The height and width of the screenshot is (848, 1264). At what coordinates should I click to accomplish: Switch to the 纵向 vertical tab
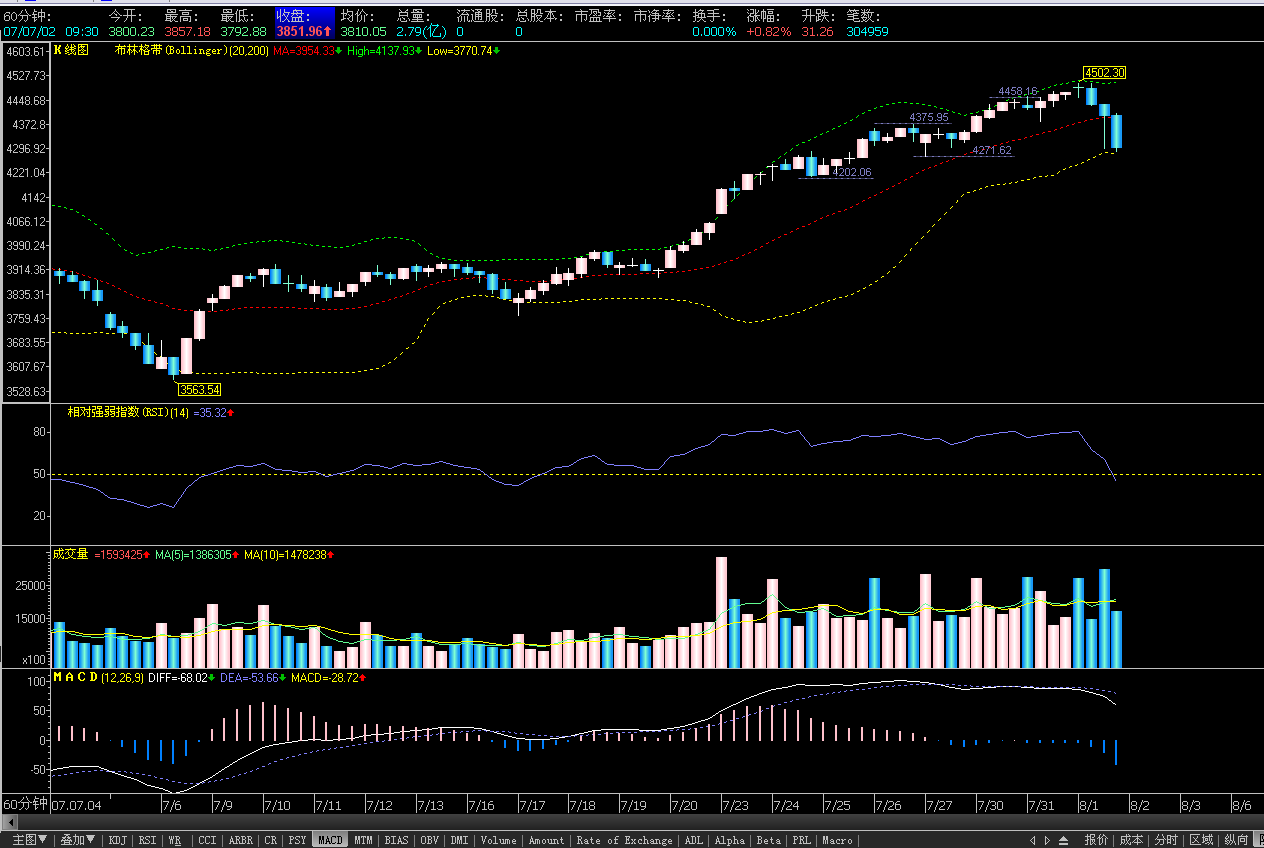(x=1236, y=841)
